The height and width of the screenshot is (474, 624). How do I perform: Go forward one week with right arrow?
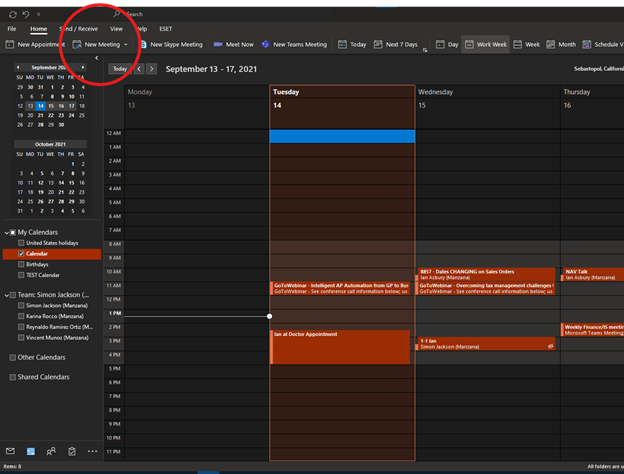coord(151,69)
